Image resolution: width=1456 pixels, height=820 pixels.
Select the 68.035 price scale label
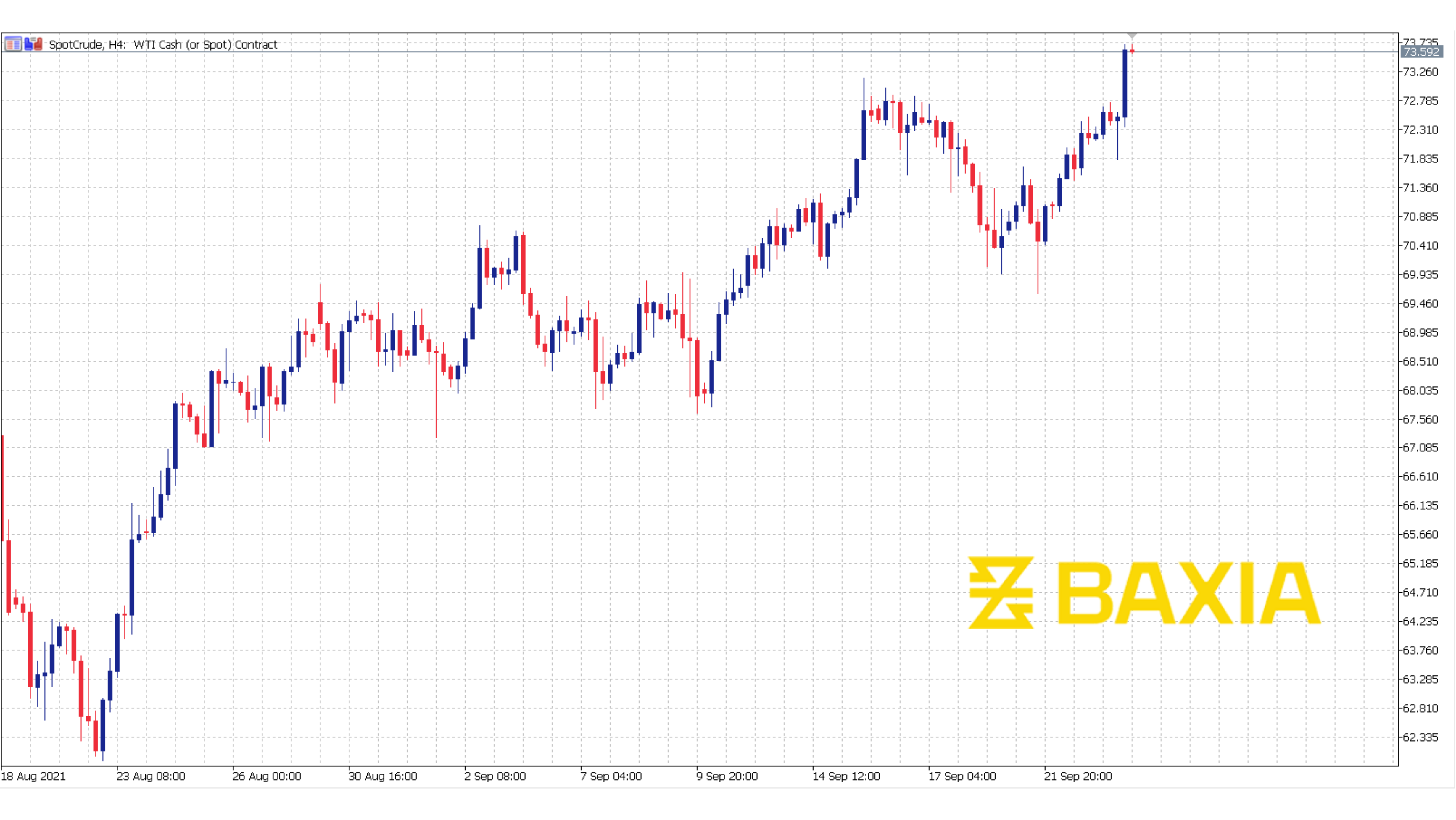pyautogui.click(x=1420, y=390)
